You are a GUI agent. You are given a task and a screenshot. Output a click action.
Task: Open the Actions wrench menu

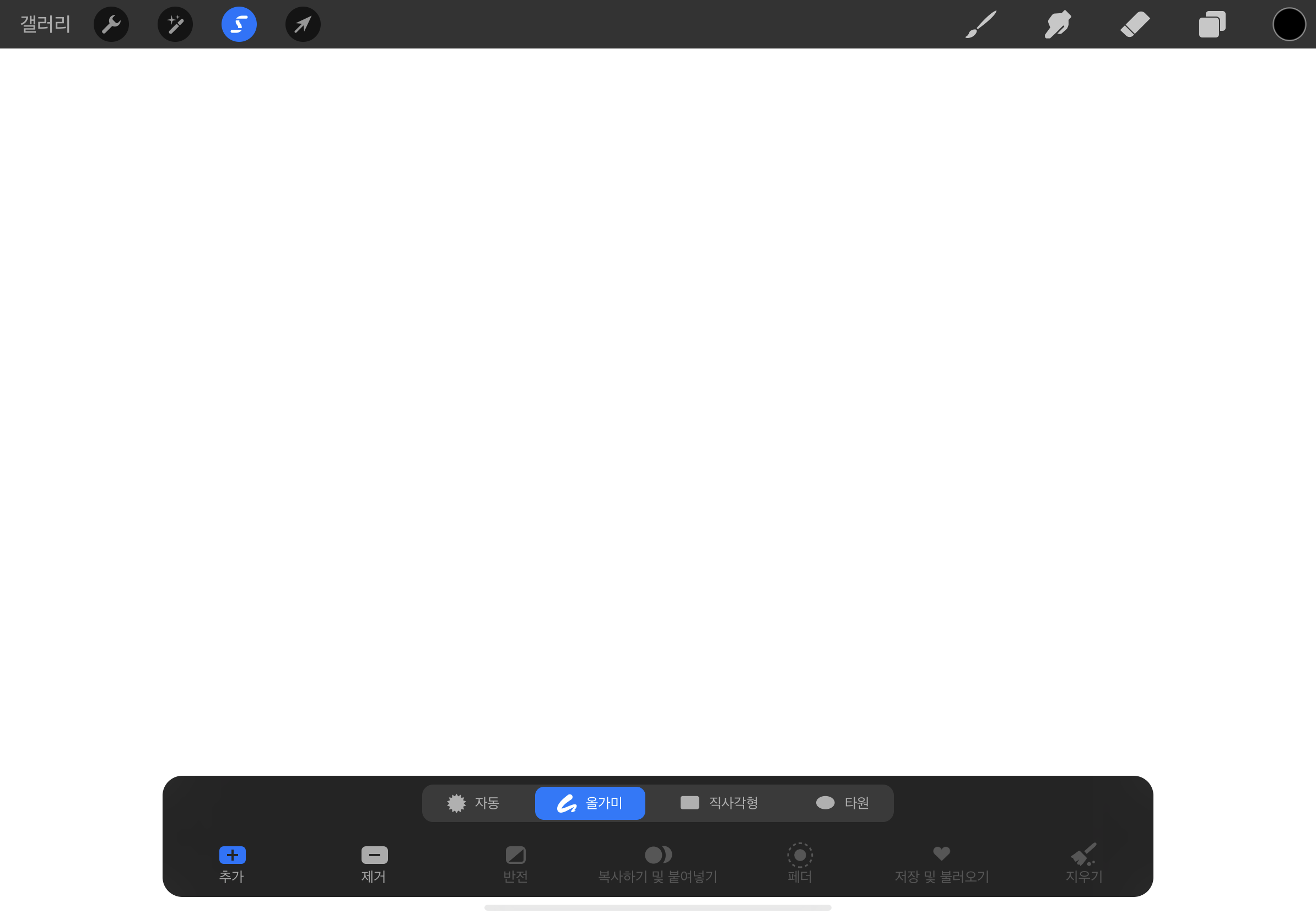click(x=111, y=25)
